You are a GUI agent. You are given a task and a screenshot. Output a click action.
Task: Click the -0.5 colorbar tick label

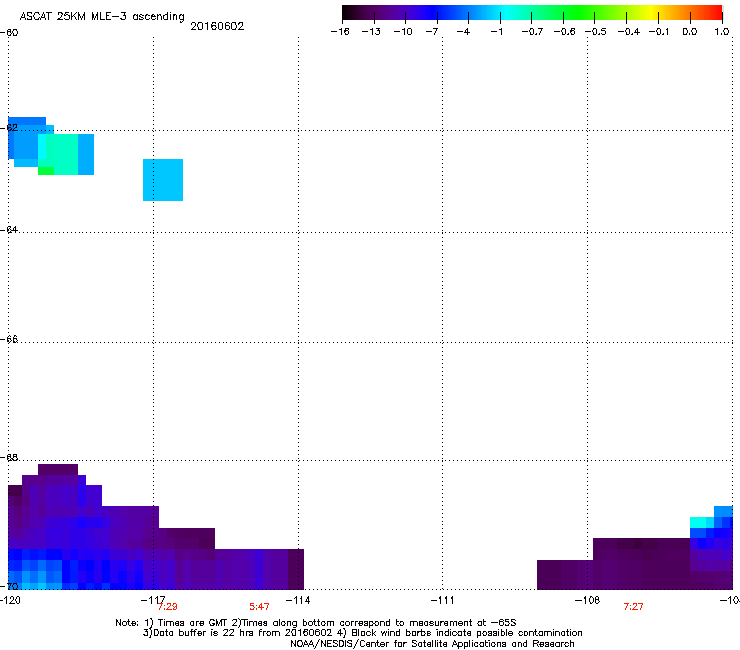pyautogui.click(x=596, y=32)
